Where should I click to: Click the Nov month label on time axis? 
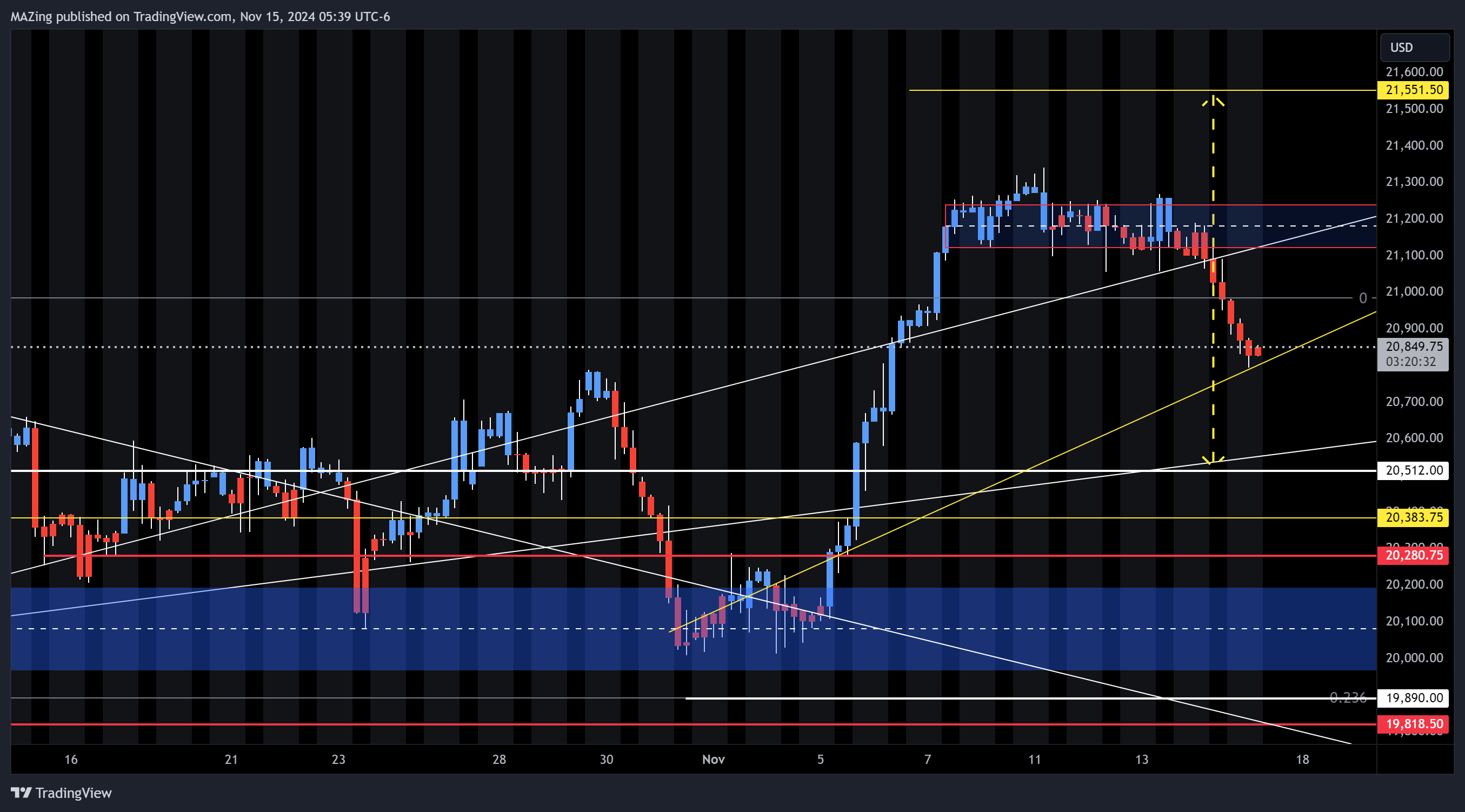(x=713, y=760)
